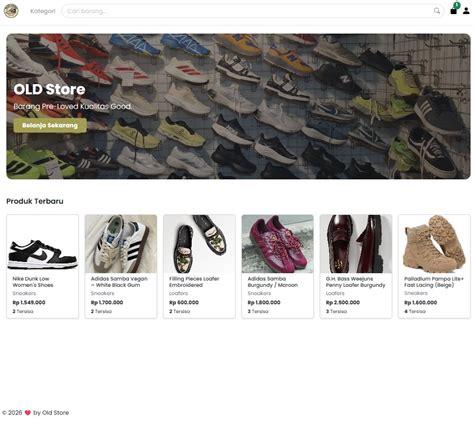
Task: Open Adidas Samba Vegan product image
Action: (x=121, y=244)
